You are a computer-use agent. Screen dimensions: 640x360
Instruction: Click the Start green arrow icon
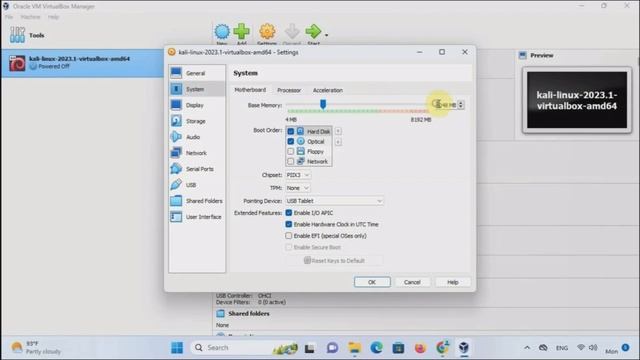point(313,32)
